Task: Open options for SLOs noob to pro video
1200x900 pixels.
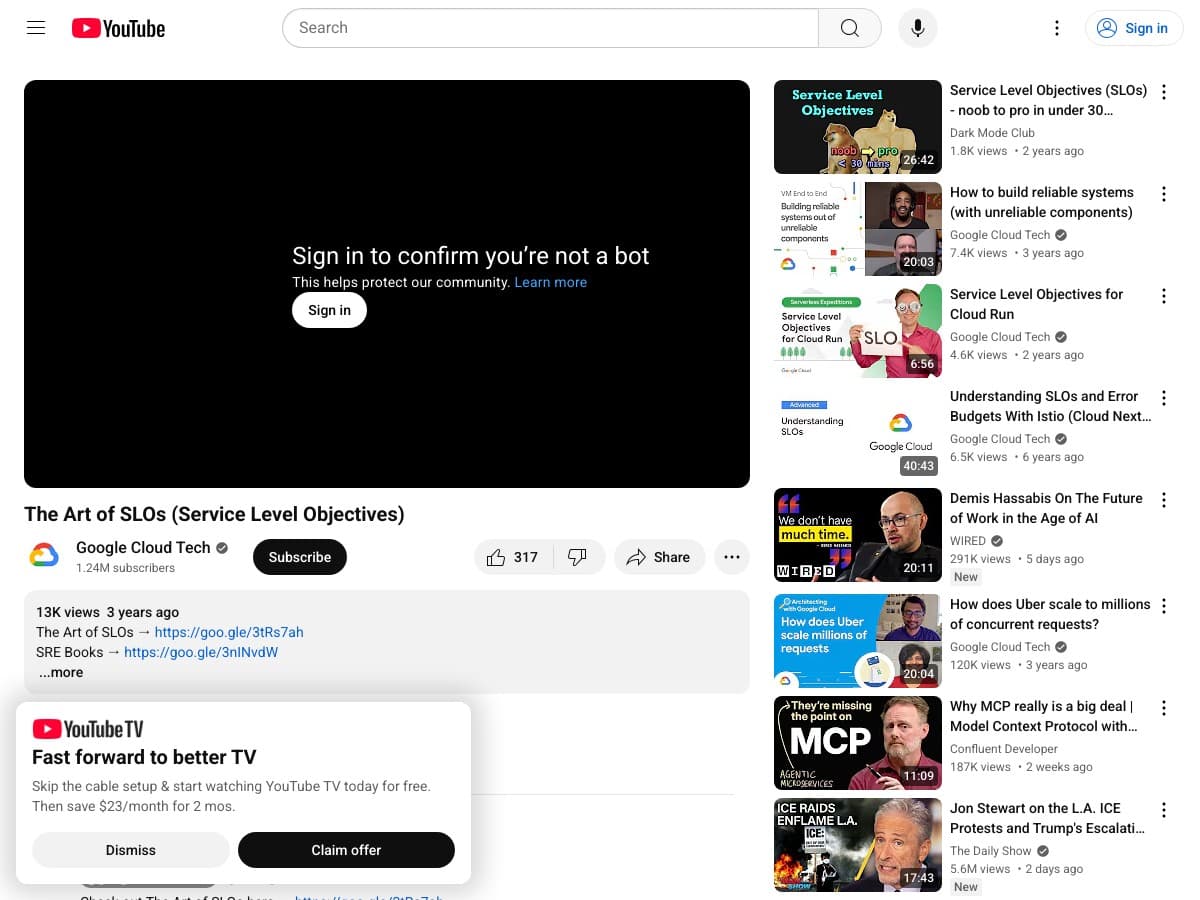Action: pos(1163,92)
